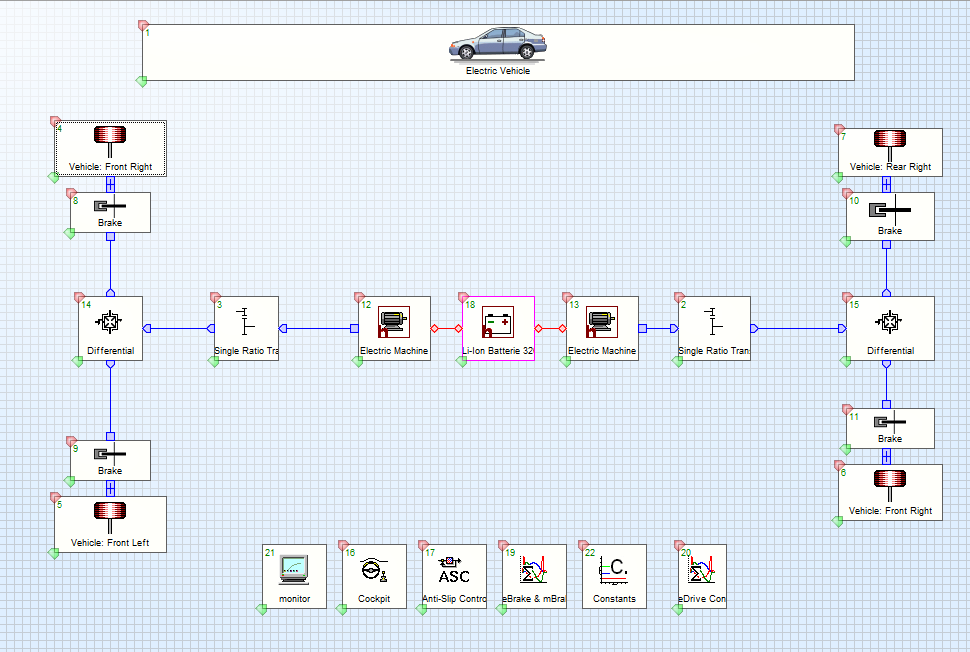Viewport: 970px width, 652px height.
Task: Click the Vehicle: Rear Right wheel block
Action: (889, 148)
